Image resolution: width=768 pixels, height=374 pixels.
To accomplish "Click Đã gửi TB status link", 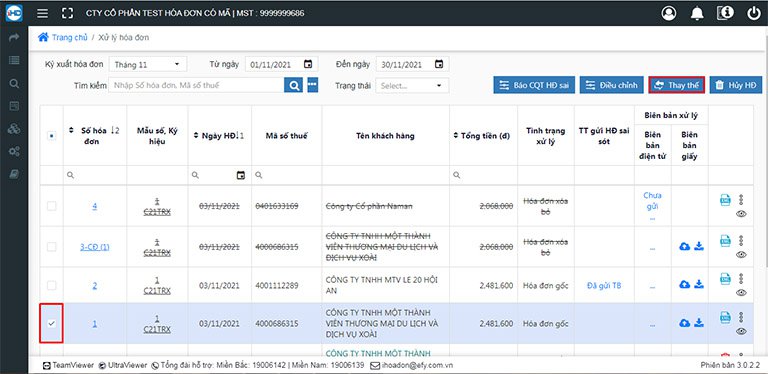I will [604, 285].
